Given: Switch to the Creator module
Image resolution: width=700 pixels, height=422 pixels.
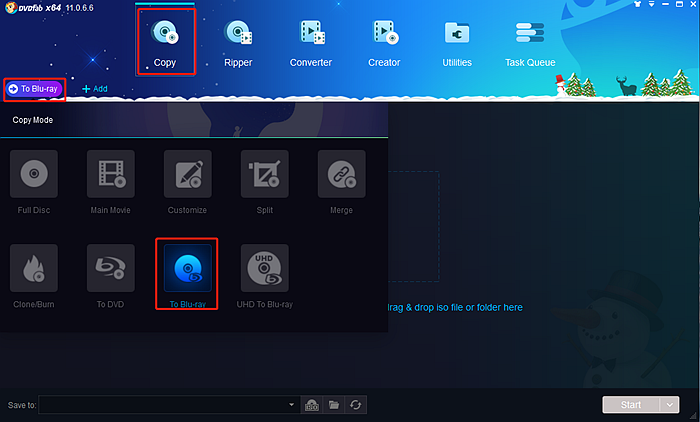Looking at the screenshot, I should 384,42.
